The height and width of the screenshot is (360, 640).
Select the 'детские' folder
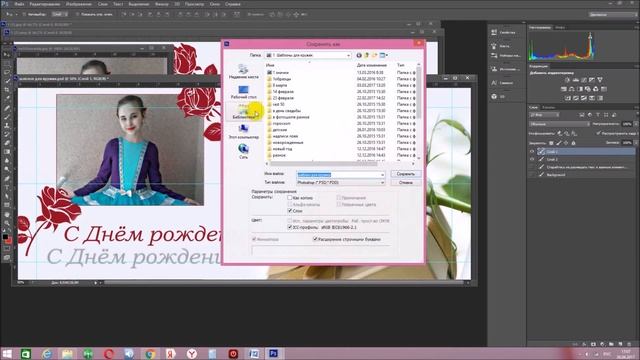(280, 130)
